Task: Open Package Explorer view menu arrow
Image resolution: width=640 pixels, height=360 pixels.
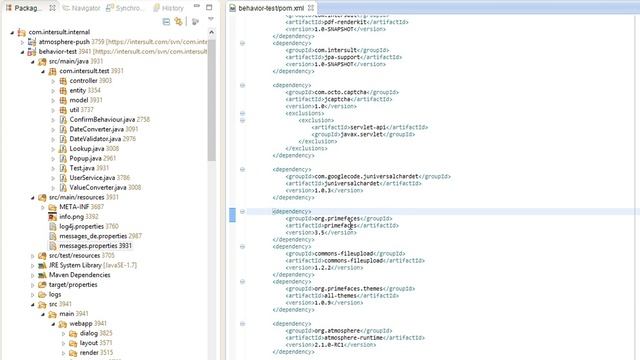Action: pyautogui.click(x=211, y=19)
